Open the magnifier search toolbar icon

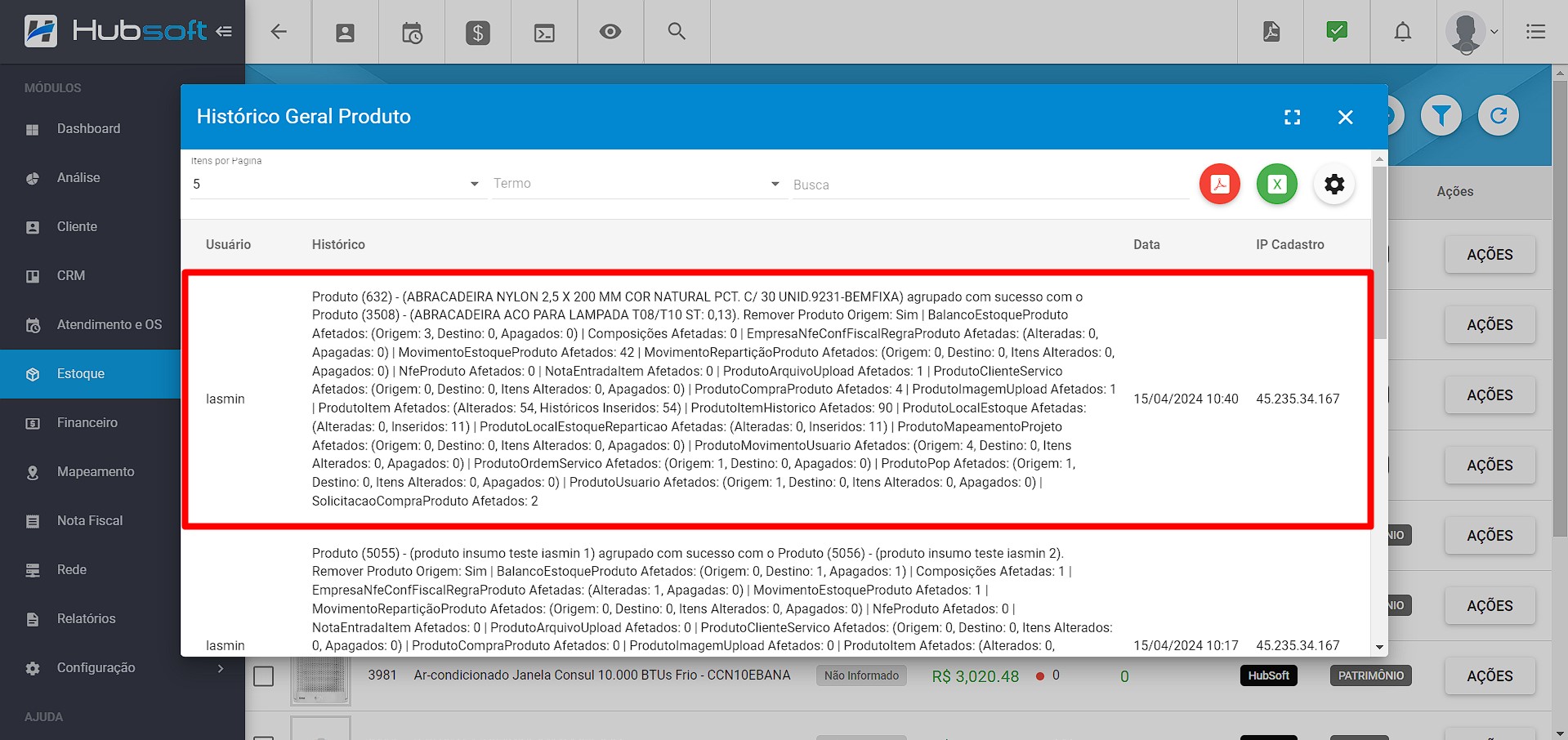coord(677,32)
